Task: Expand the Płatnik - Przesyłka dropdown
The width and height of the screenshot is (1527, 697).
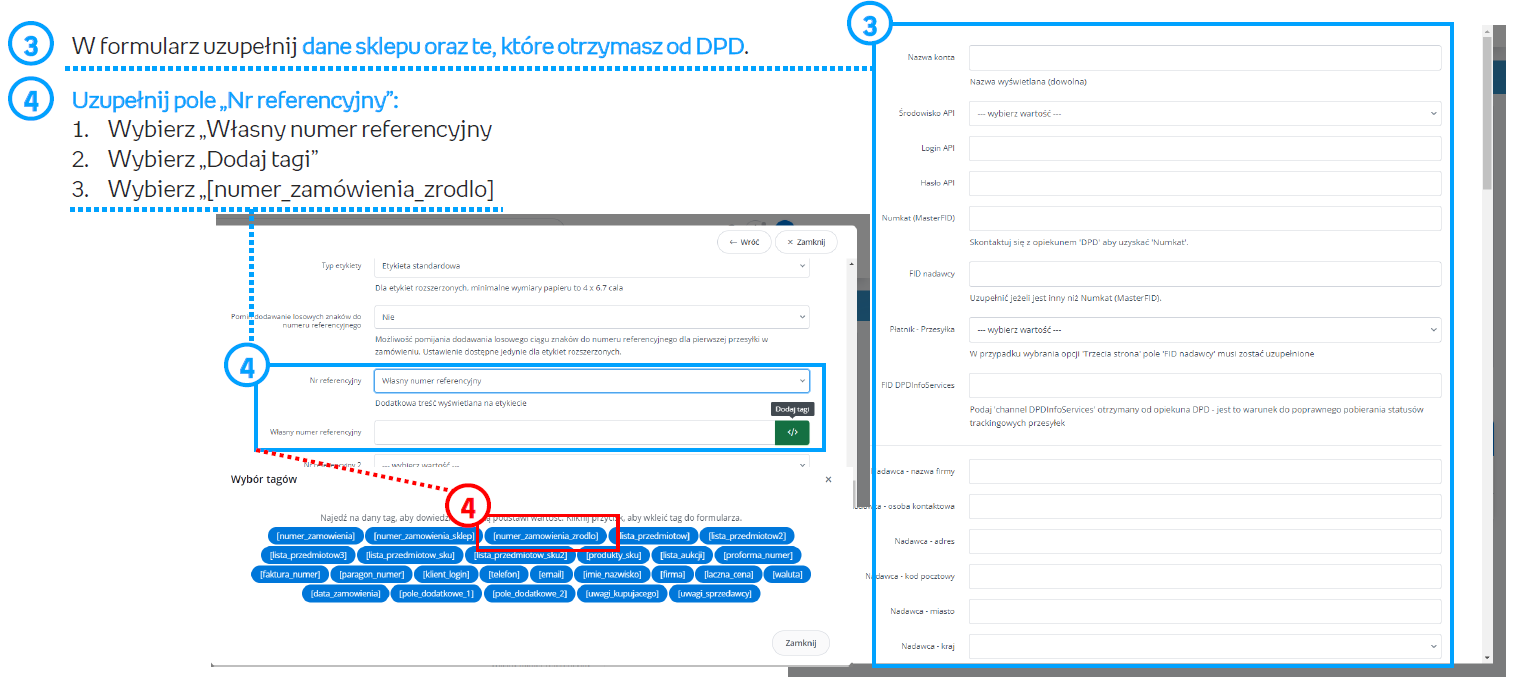Action: (x=1204, y=329)
